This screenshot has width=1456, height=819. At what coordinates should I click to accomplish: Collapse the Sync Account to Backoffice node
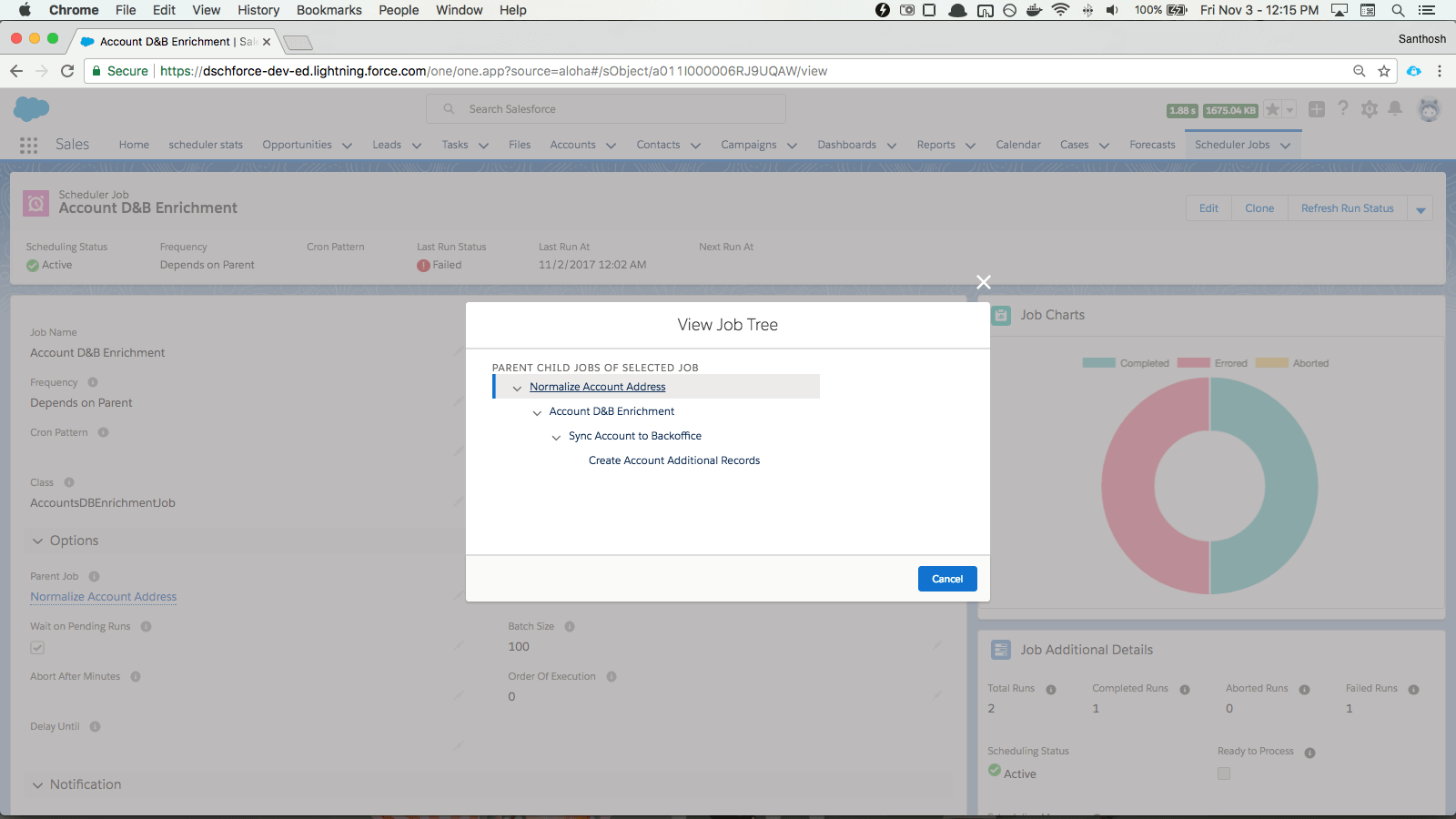(x=556, y=437)
